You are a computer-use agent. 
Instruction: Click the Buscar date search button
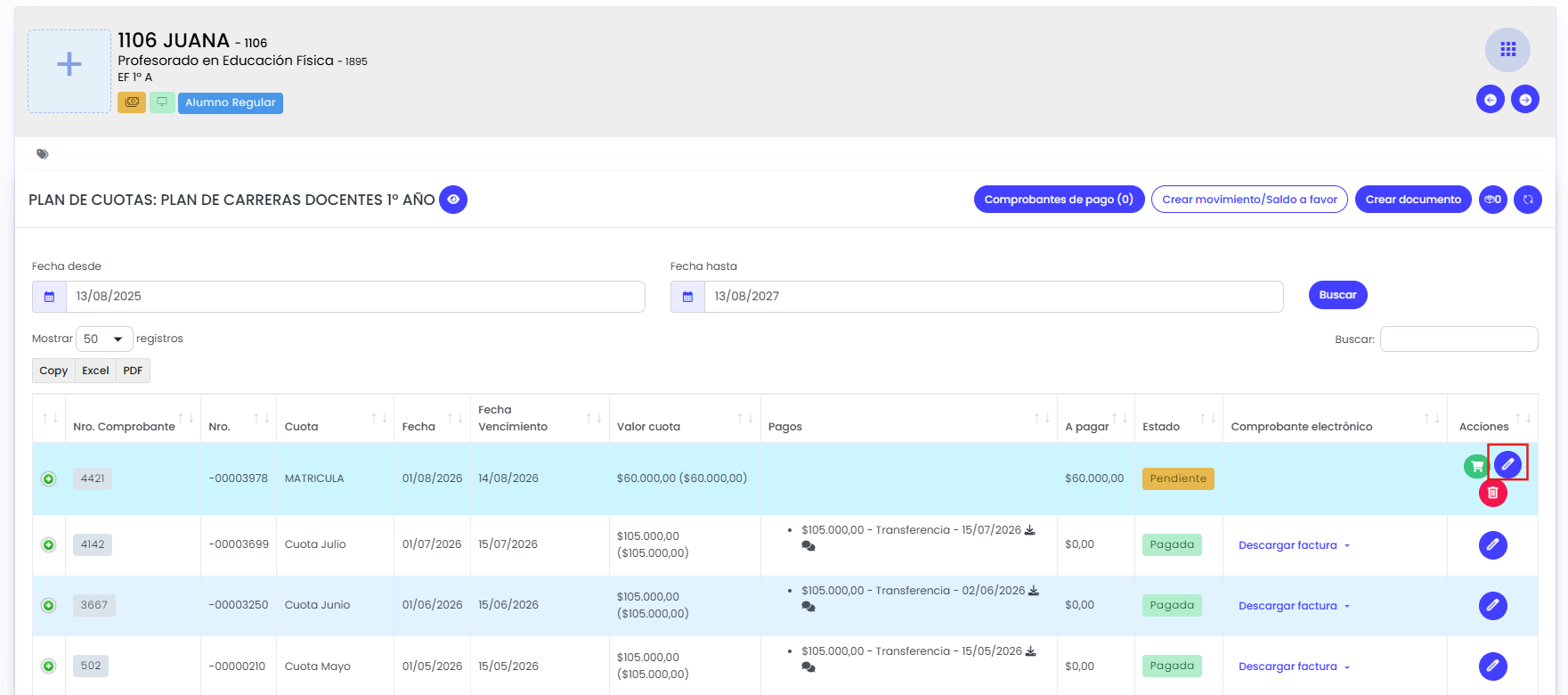pos(1337,295)
